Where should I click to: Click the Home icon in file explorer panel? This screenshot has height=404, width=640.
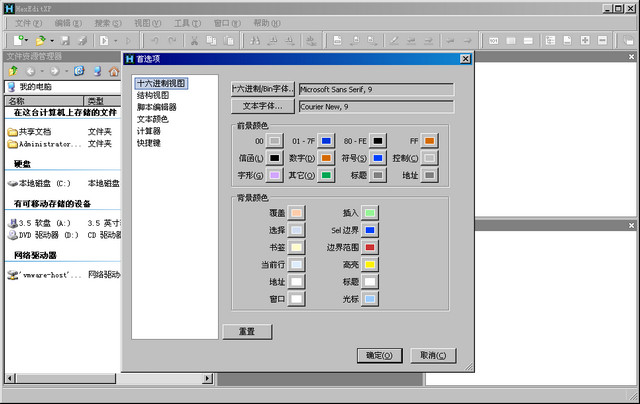coord(113,71)
